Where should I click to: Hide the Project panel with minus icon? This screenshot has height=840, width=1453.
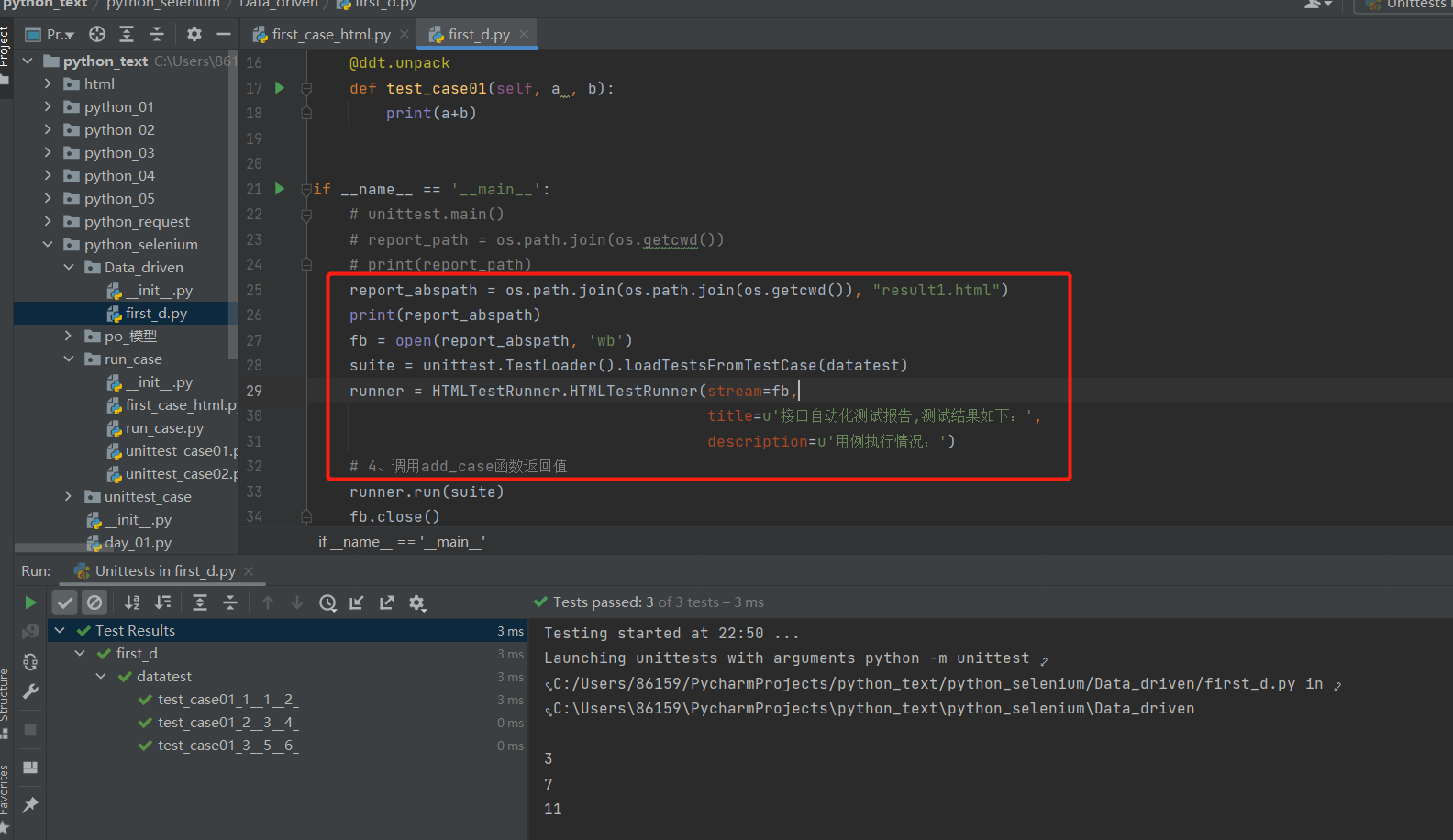pyautogui.click(x=223, y=34)
